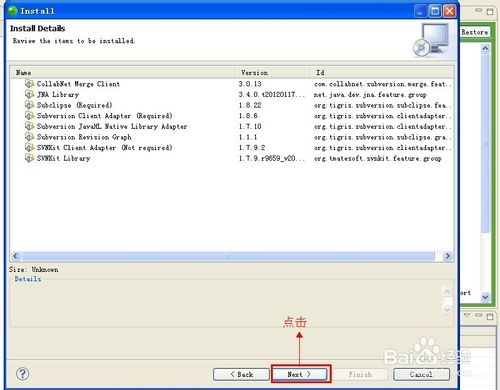Image resolution: width=500 pixels, height=390 pixels.
Task: Maximize the lower background panel
Action: (x=490, y=316)
